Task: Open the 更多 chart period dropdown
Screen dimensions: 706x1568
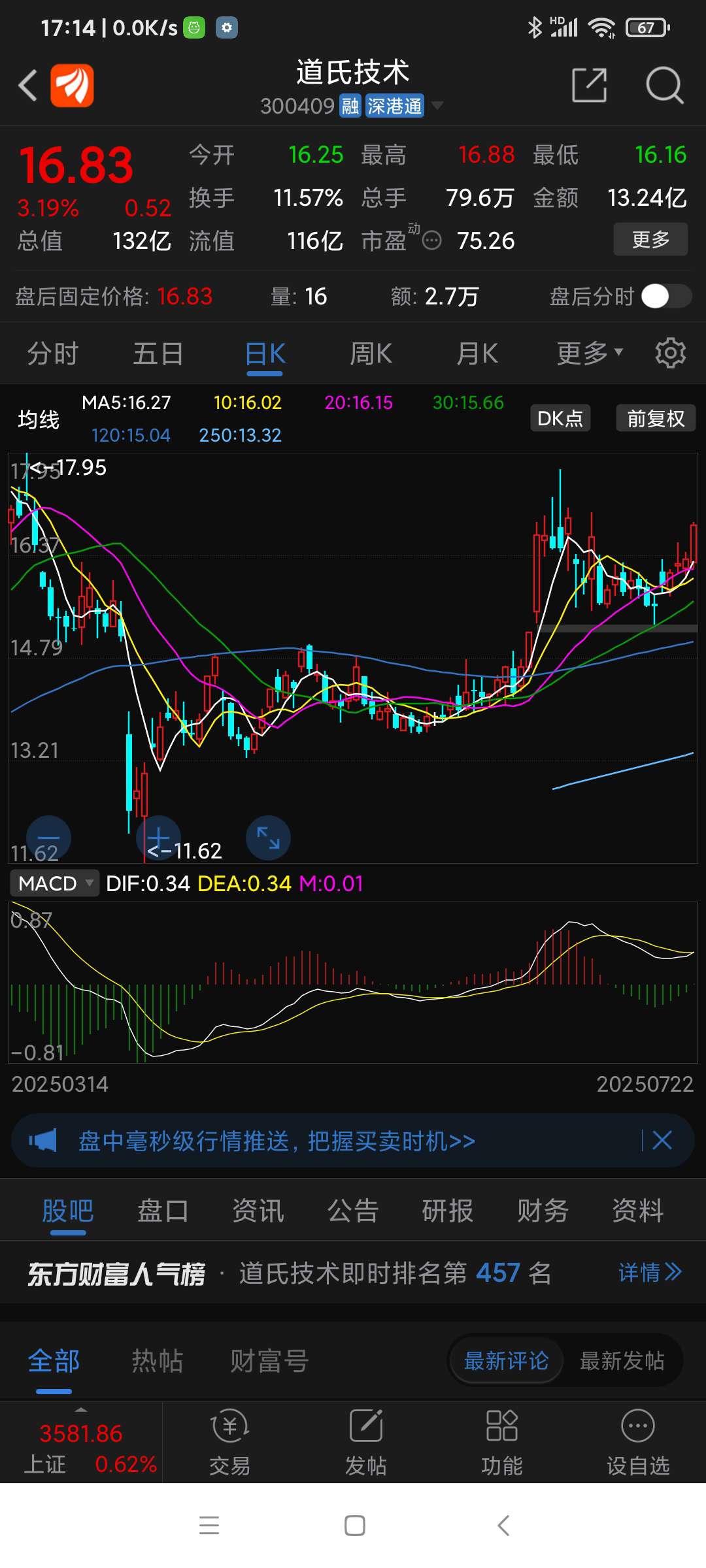Action: (590, 353)
